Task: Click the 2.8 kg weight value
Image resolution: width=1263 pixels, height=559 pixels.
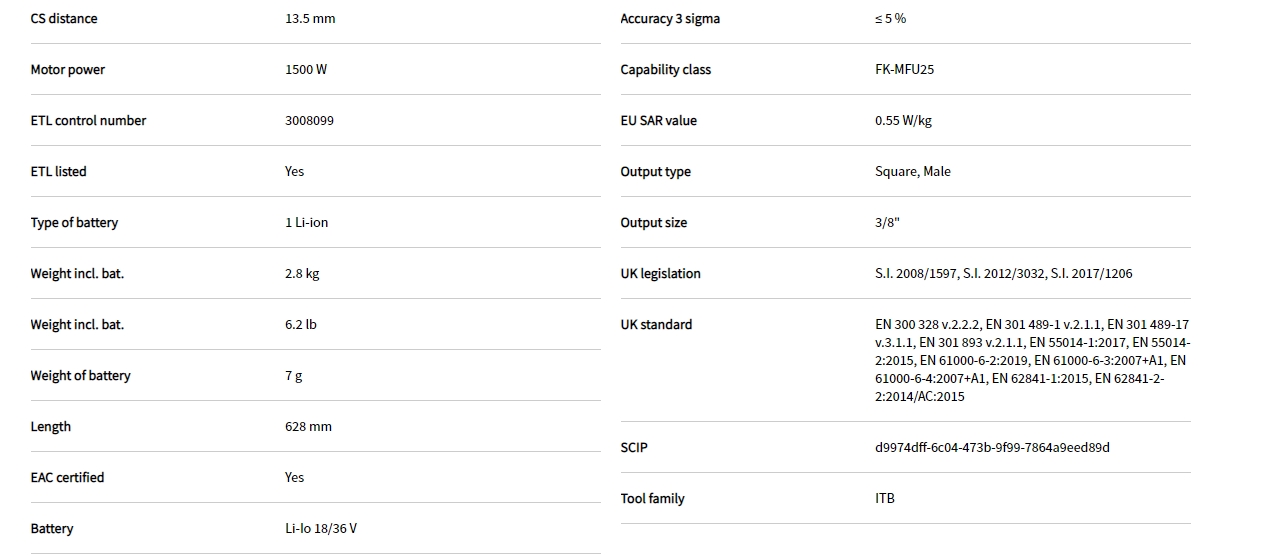Action: pyautogui.click(x=302, y=274)
